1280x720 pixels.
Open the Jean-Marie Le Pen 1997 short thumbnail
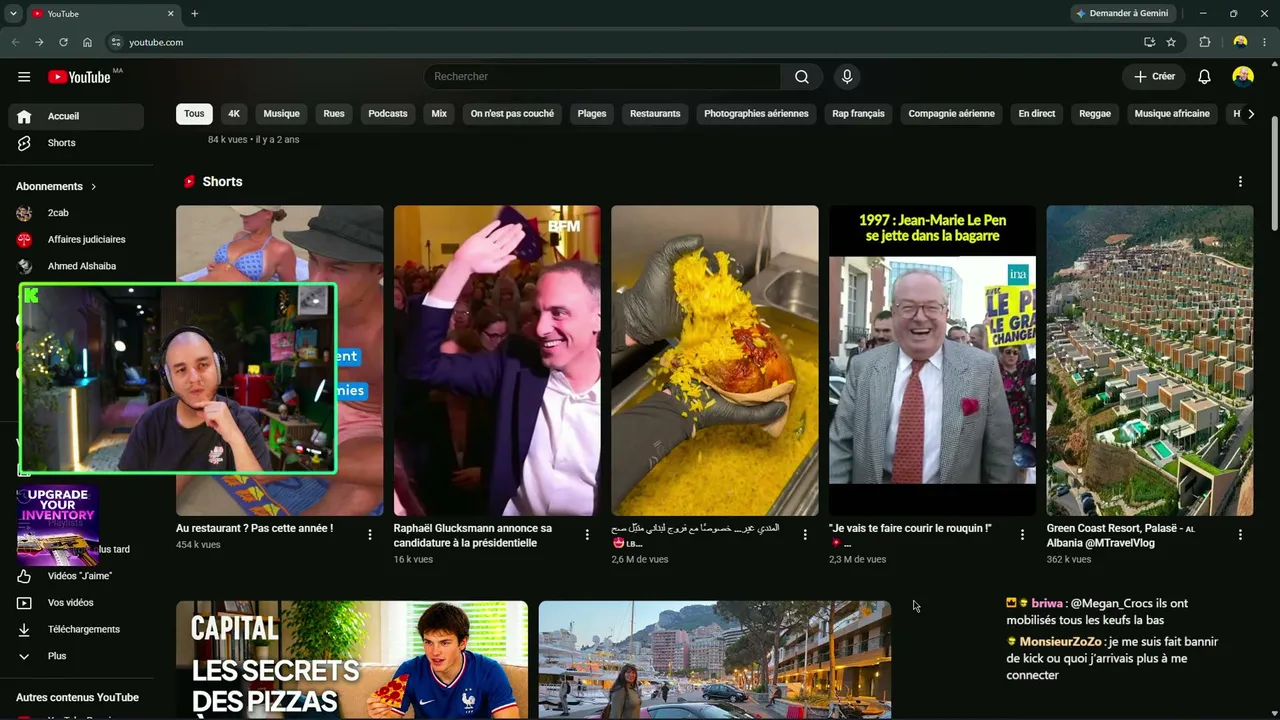coord(932,361)
